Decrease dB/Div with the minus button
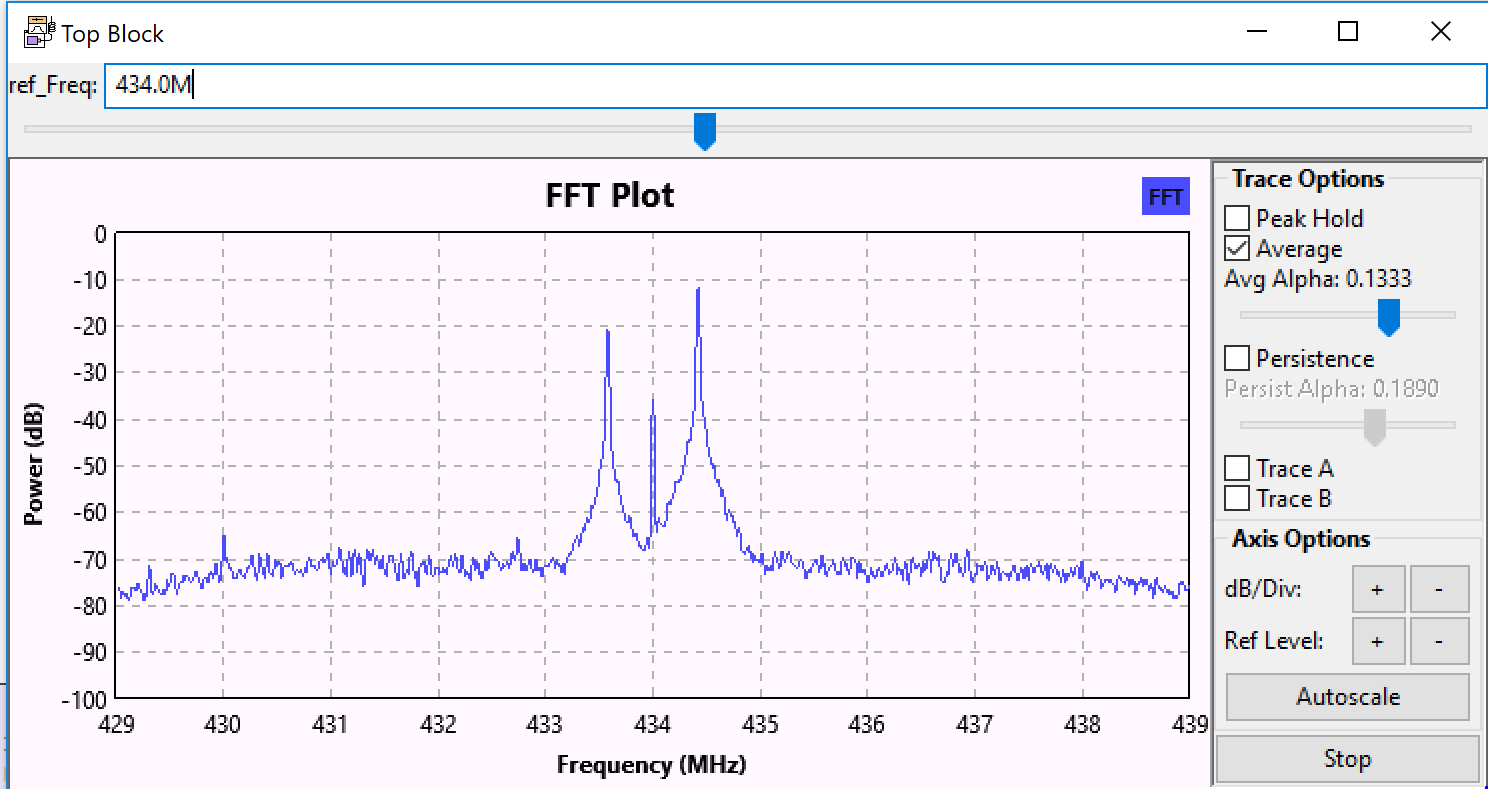The height and width of the screenshot is (789, 1488). (1439, 589)
